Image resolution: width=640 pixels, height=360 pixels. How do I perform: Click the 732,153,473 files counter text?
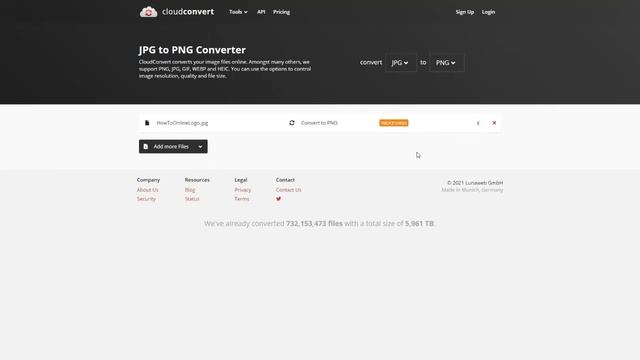pos(314,224)
